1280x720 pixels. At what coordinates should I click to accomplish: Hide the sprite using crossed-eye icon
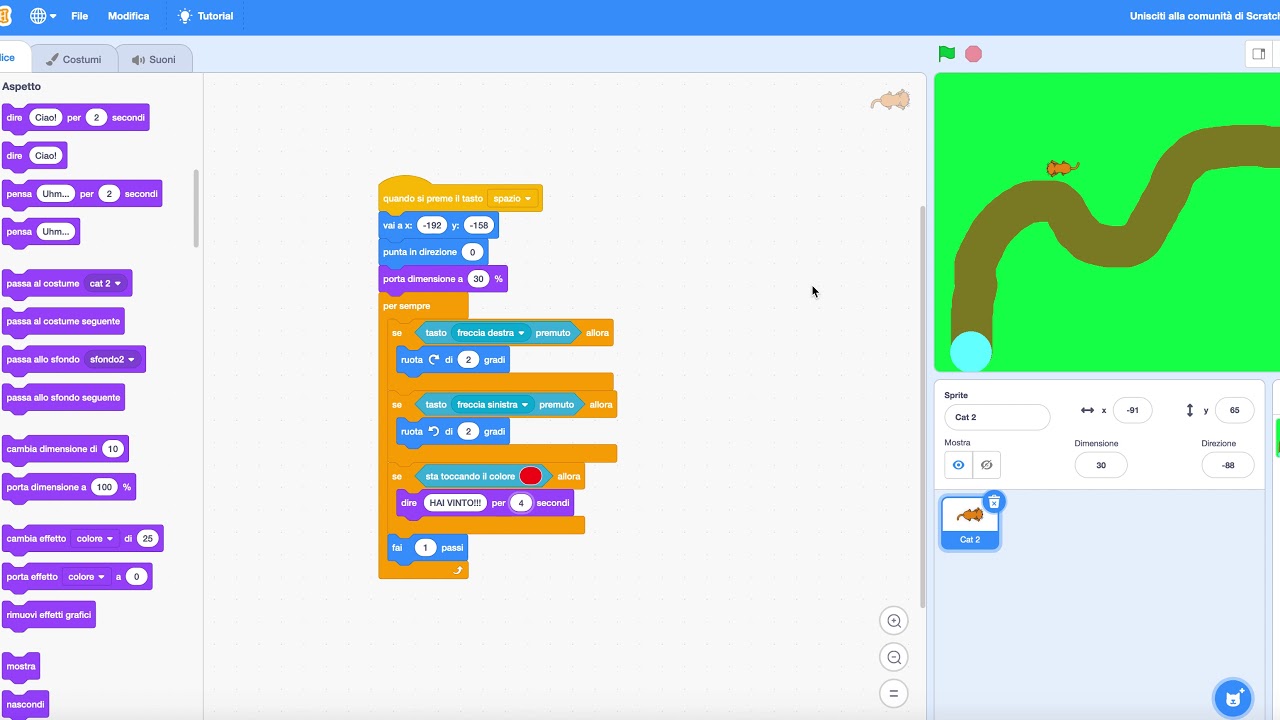coord(986,465)
